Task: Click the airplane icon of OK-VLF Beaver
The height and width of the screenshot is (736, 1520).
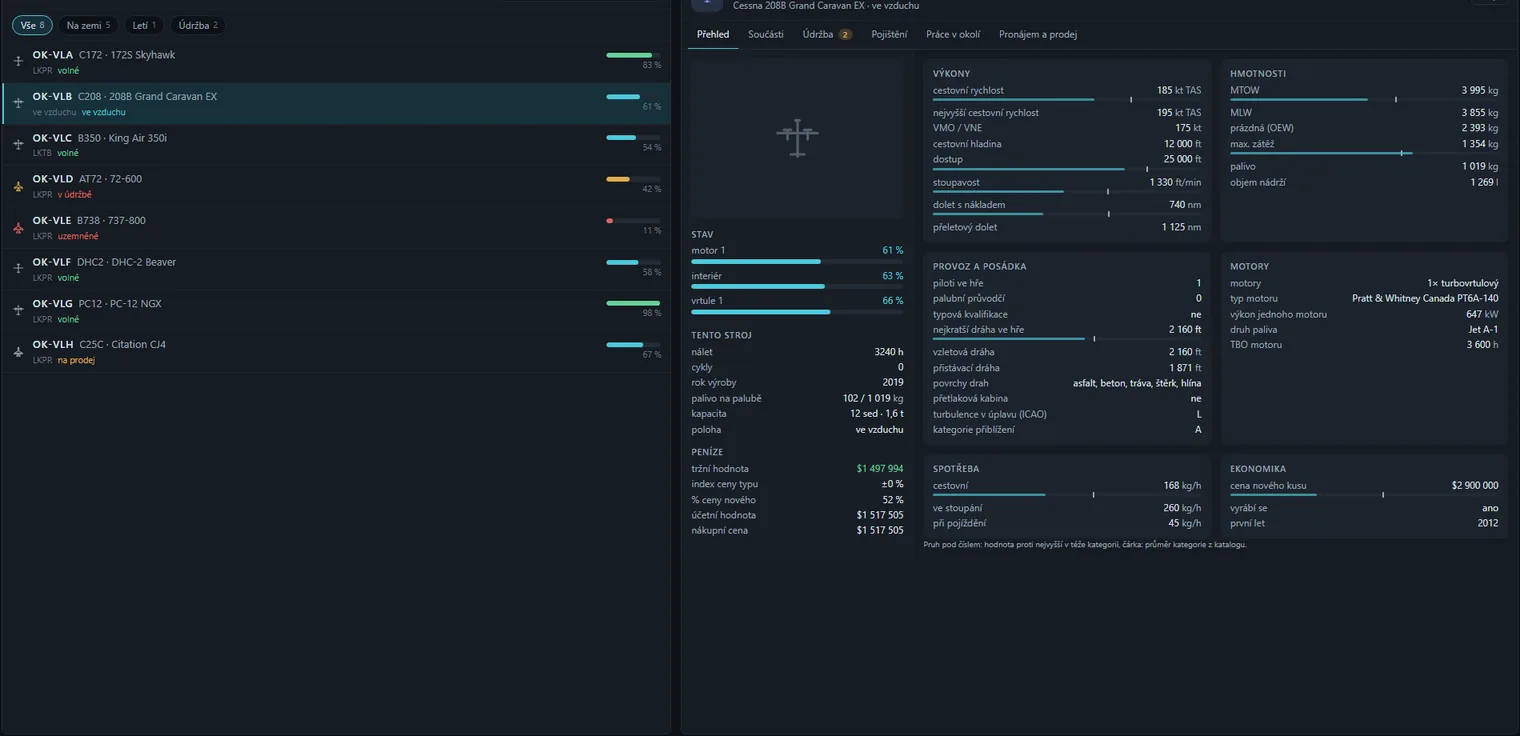Action: tap(18, 269)
